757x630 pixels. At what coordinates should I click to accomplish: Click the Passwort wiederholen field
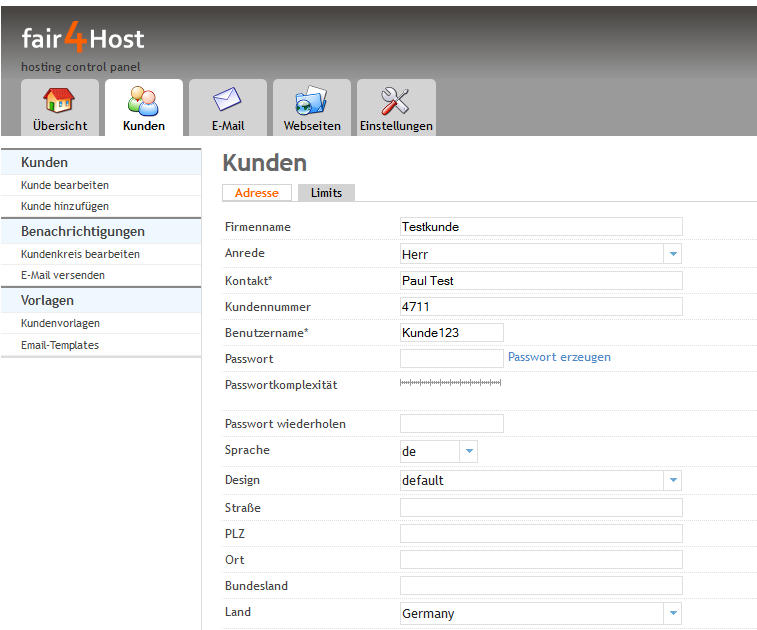(451, 424)
